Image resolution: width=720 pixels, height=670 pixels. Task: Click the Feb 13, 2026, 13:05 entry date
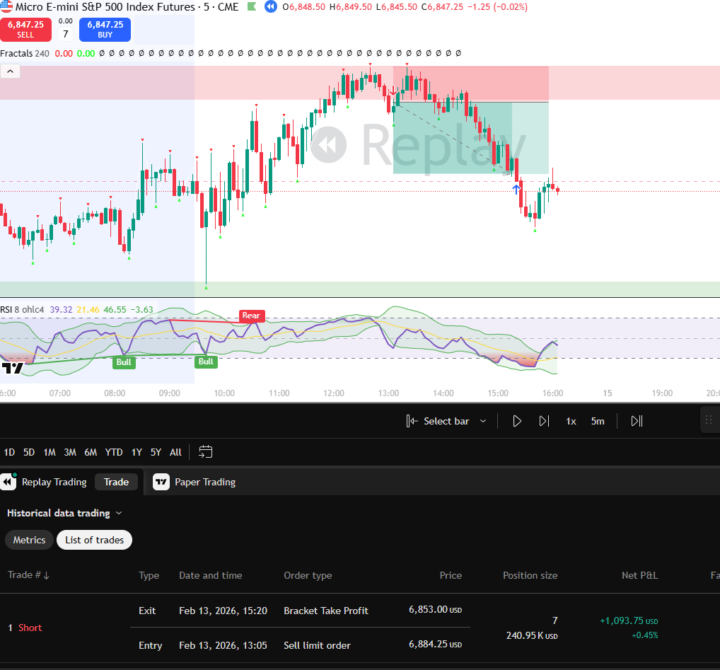pyautogui.click(x=223, y=646)
